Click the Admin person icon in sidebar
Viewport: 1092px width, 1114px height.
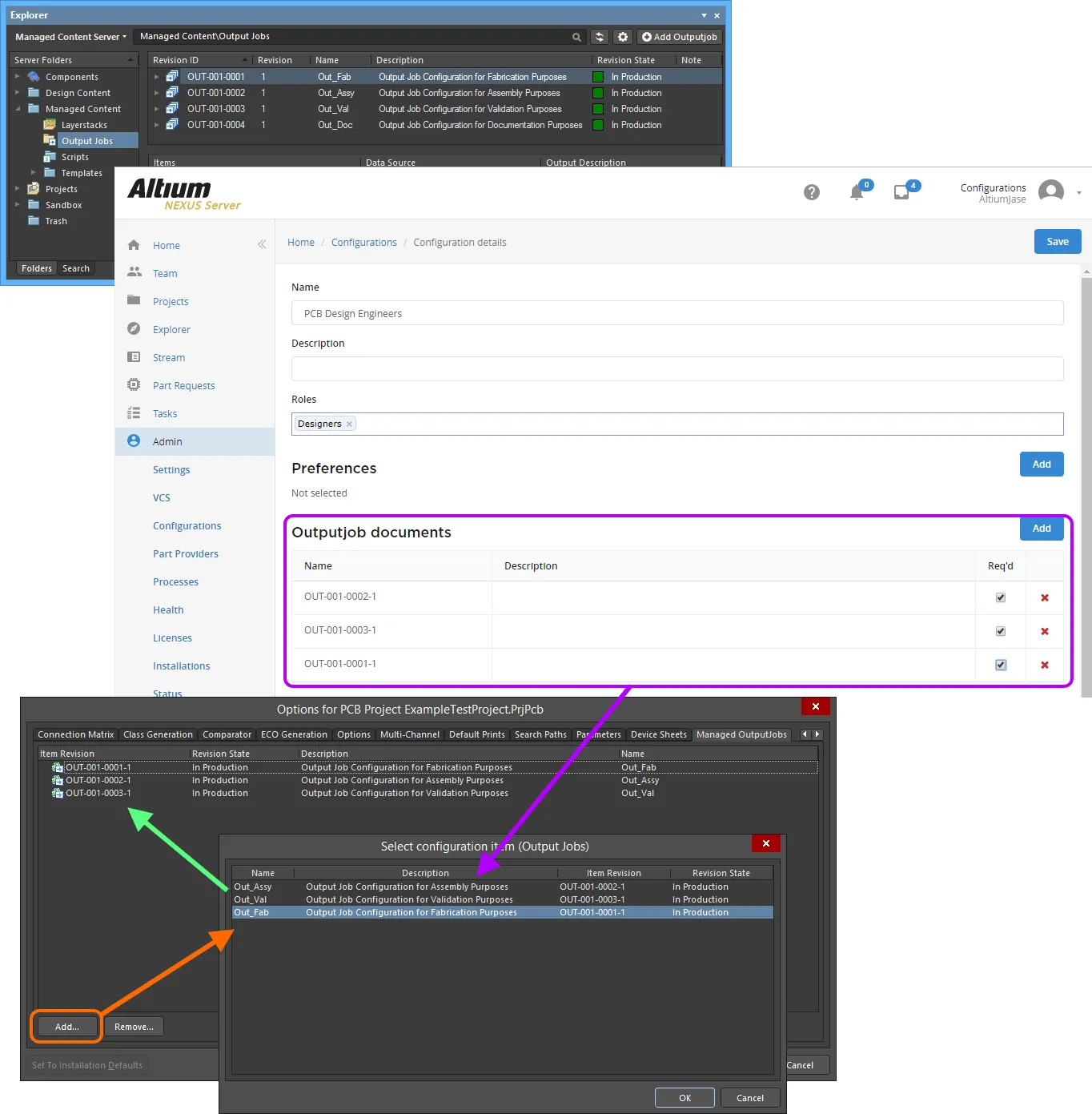coord(134,440)
